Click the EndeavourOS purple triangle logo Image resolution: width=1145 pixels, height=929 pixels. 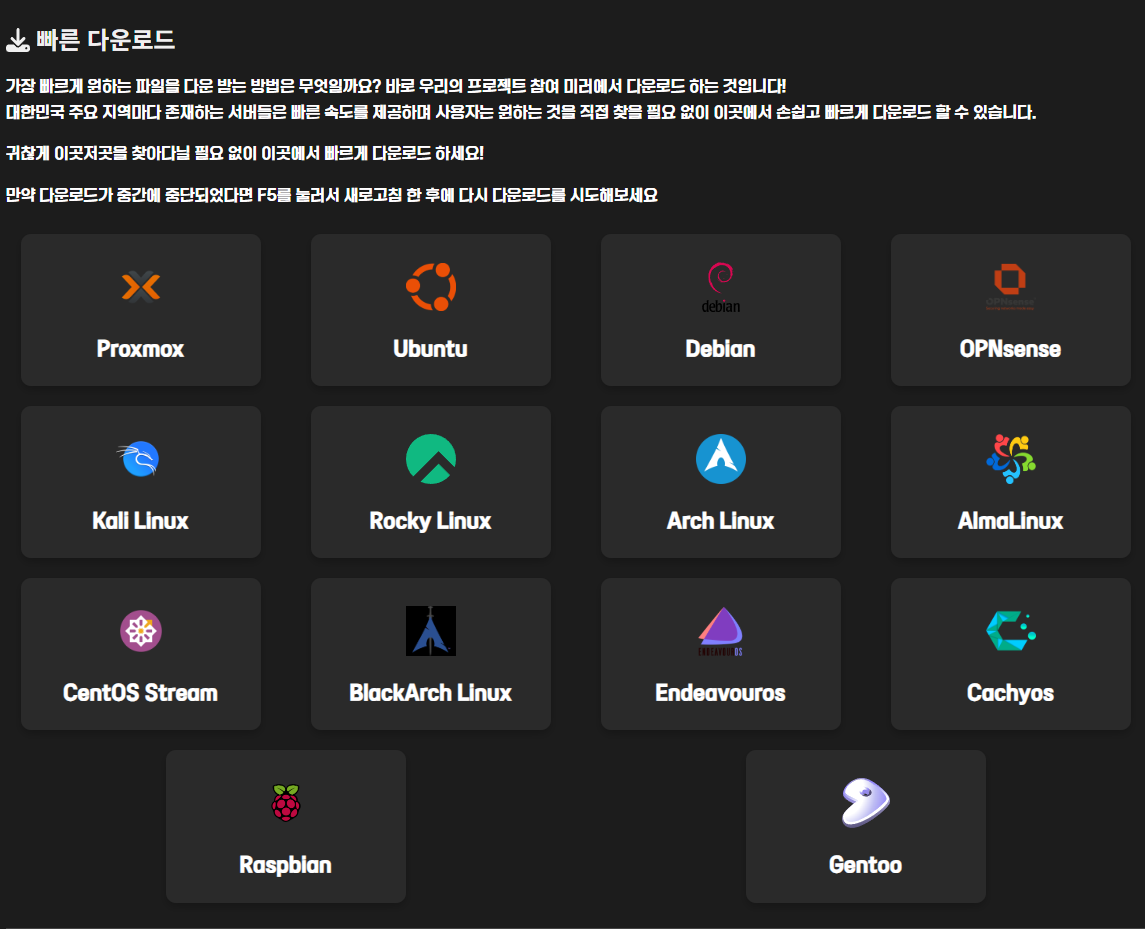(x=721, y=631)
